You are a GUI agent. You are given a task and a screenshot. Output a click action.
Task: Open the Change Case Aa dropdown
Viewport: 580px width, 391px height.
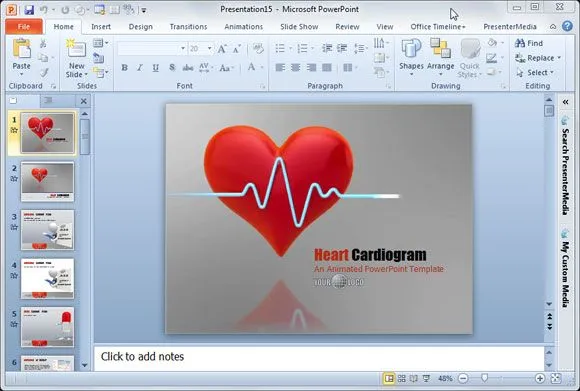226,68
